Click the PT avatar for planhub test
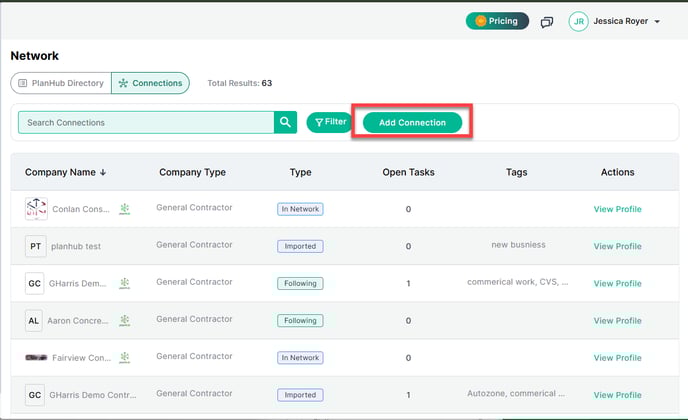688x420 pixels. [x=35, y=246]
